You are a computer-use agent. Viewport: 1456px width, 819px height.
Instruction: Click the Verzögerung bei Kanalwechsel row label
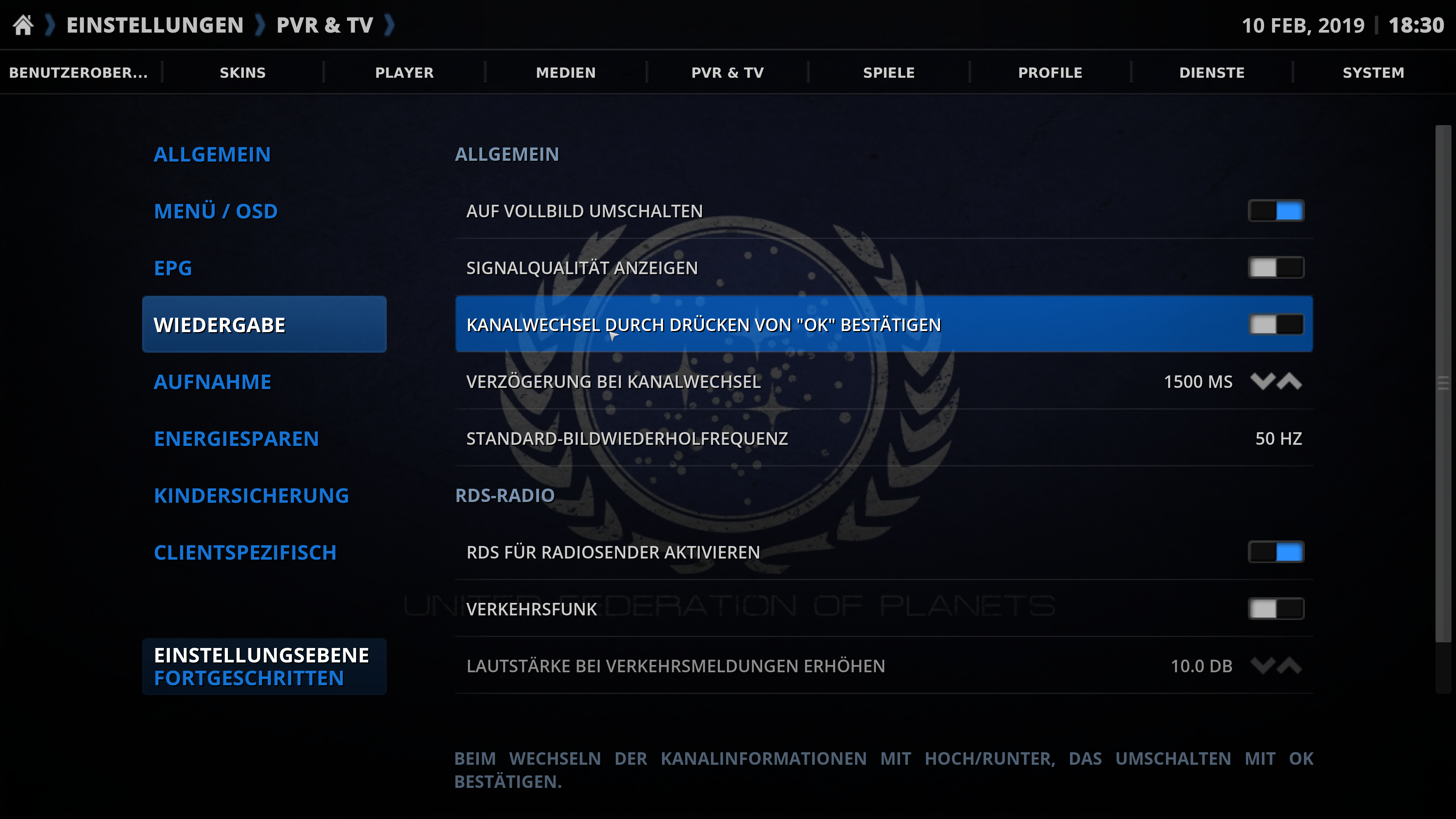[613, 381]
